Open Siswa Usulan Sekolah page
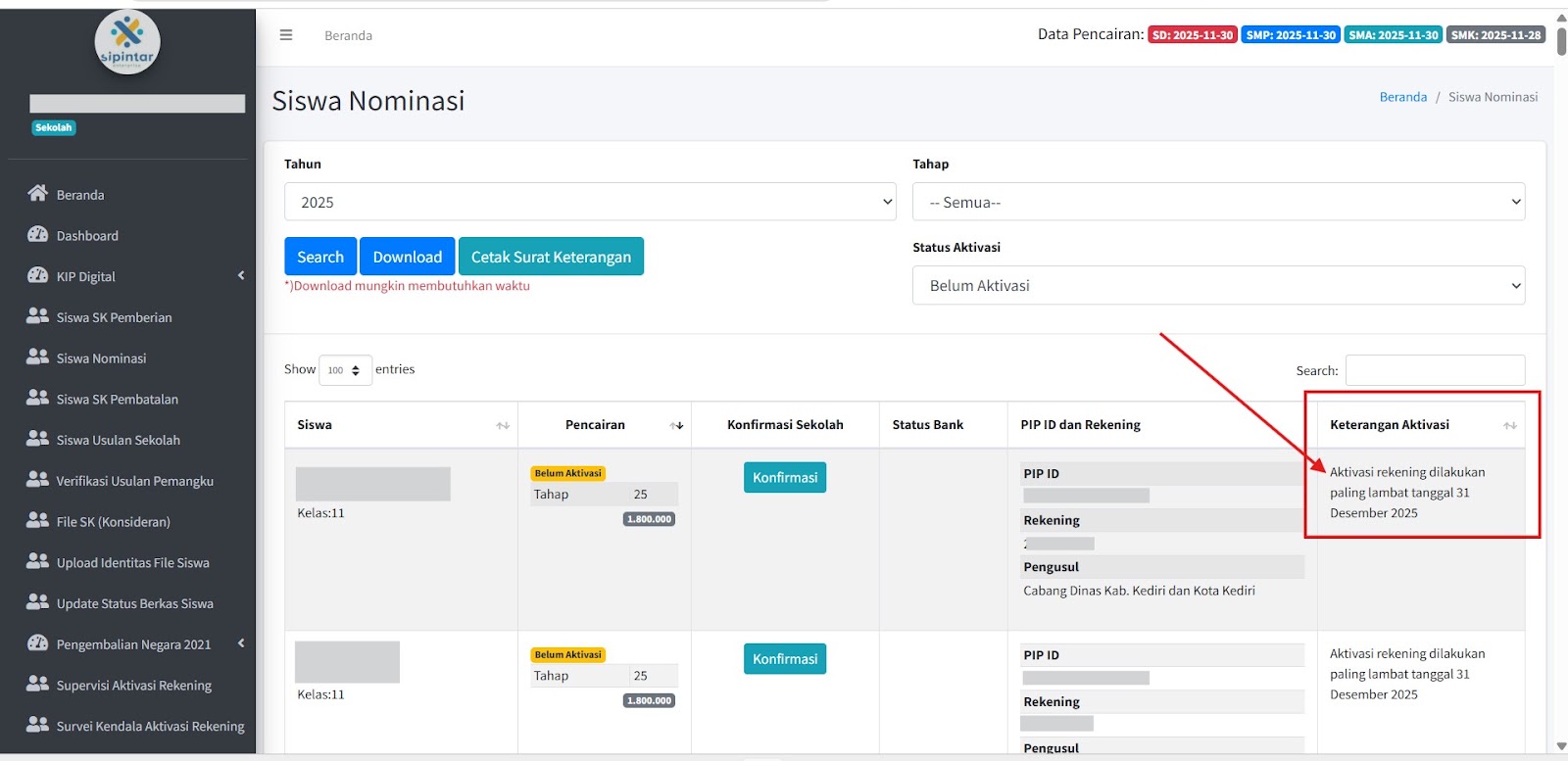The width and height of the screenshot is (1568, 761). 119,441
